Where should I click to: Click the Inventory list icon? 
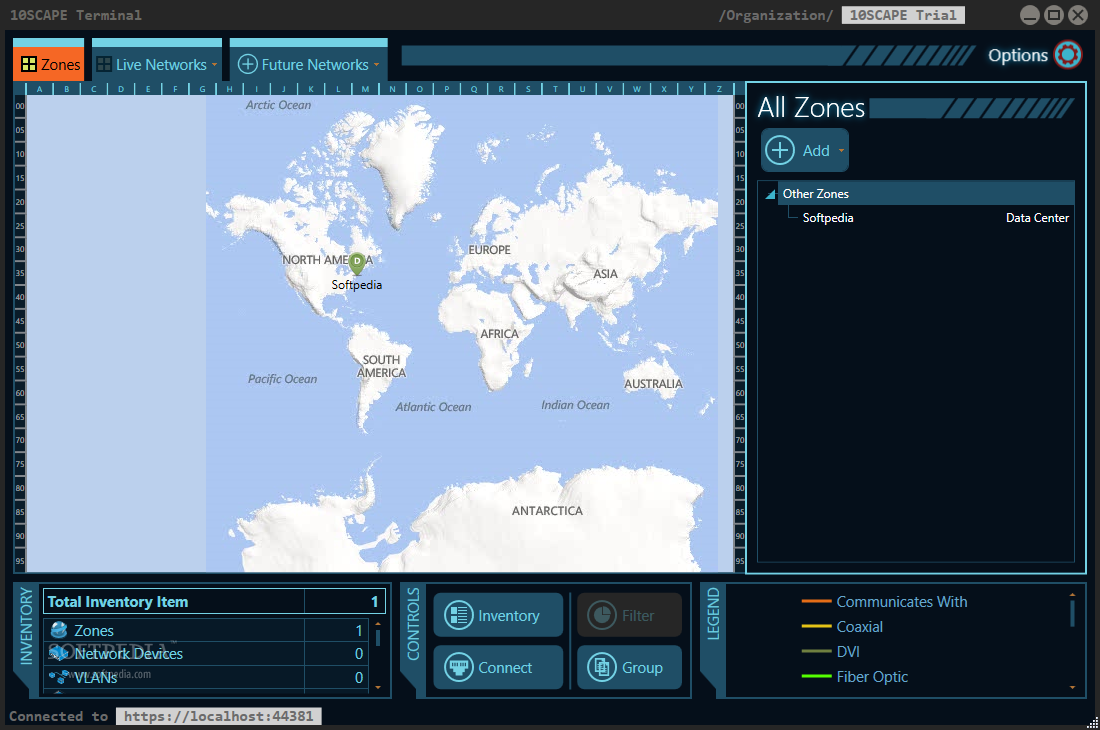click(x=459, y=615)
